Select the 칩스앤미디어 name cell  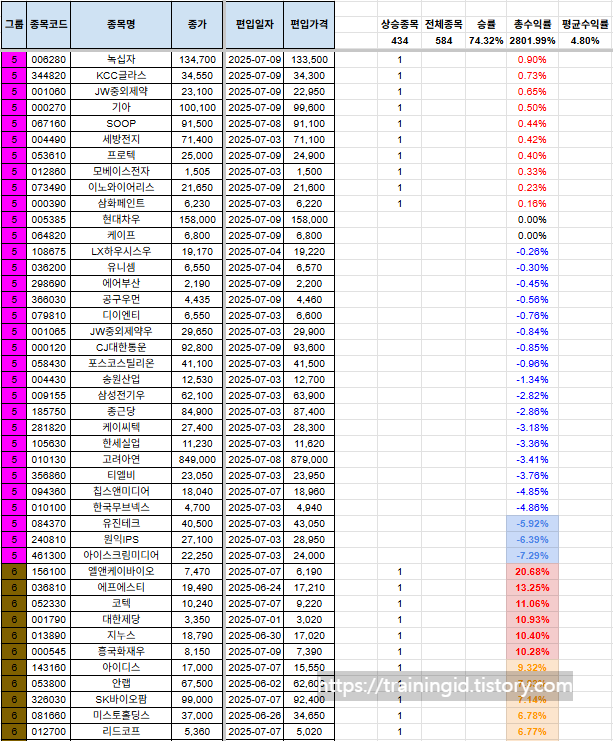coord(121,492)
